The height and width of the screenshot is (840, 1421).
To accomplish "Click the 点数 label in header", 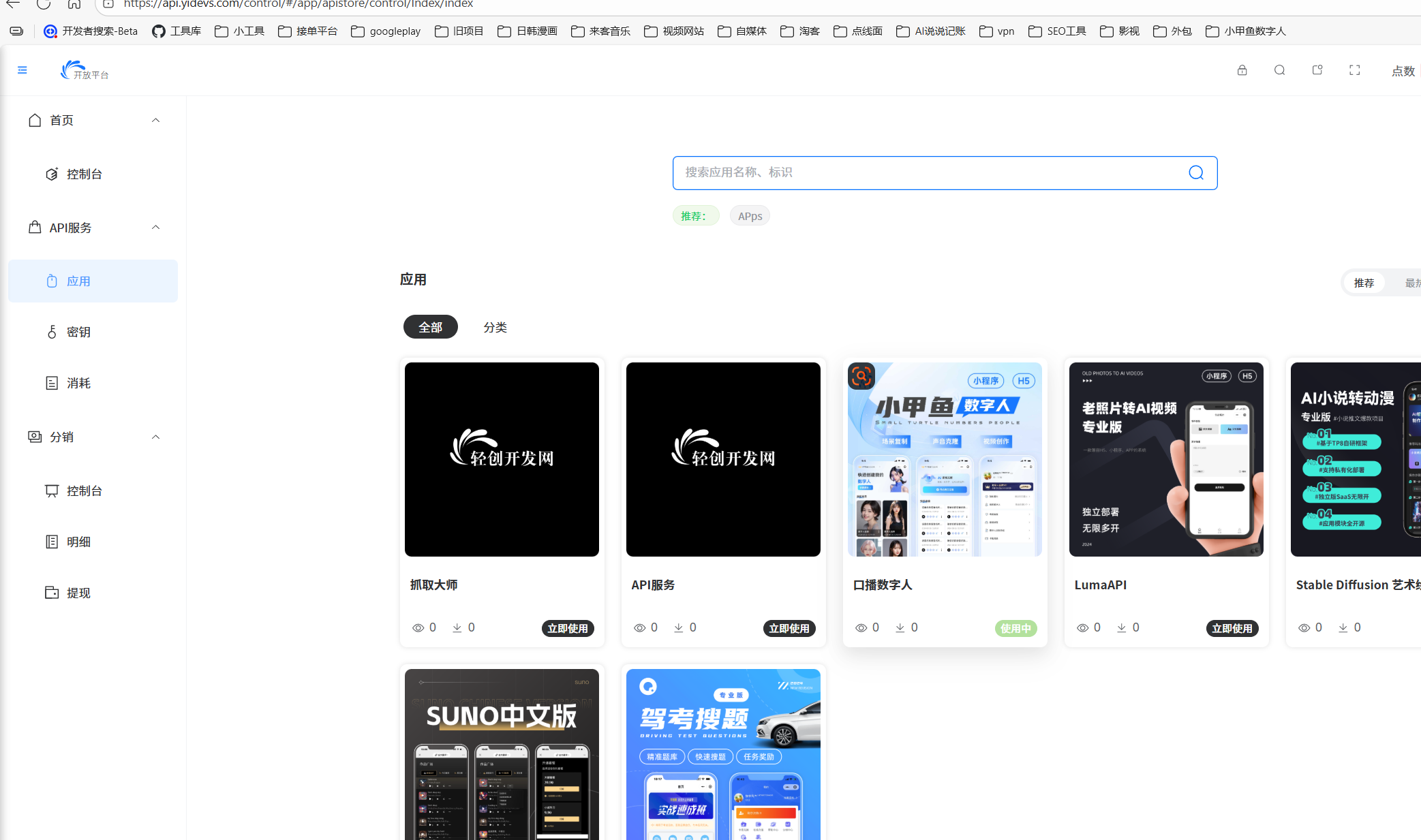I will click(1403, 71).
